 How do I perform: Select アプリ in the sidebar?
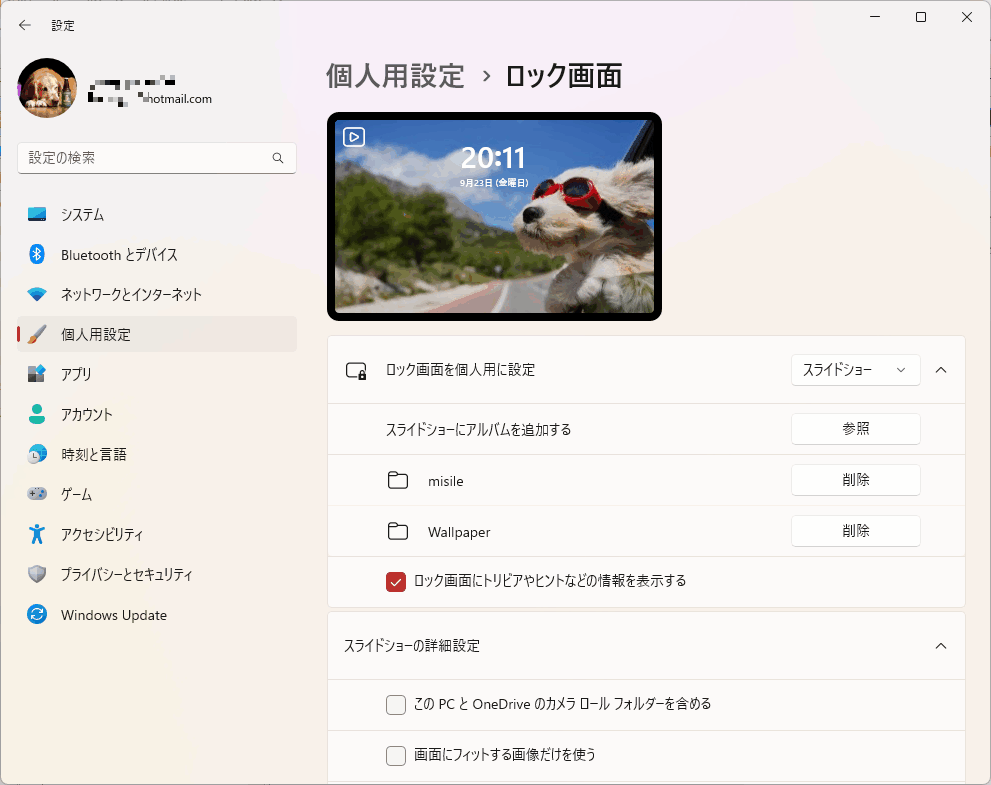click(157, 374)
